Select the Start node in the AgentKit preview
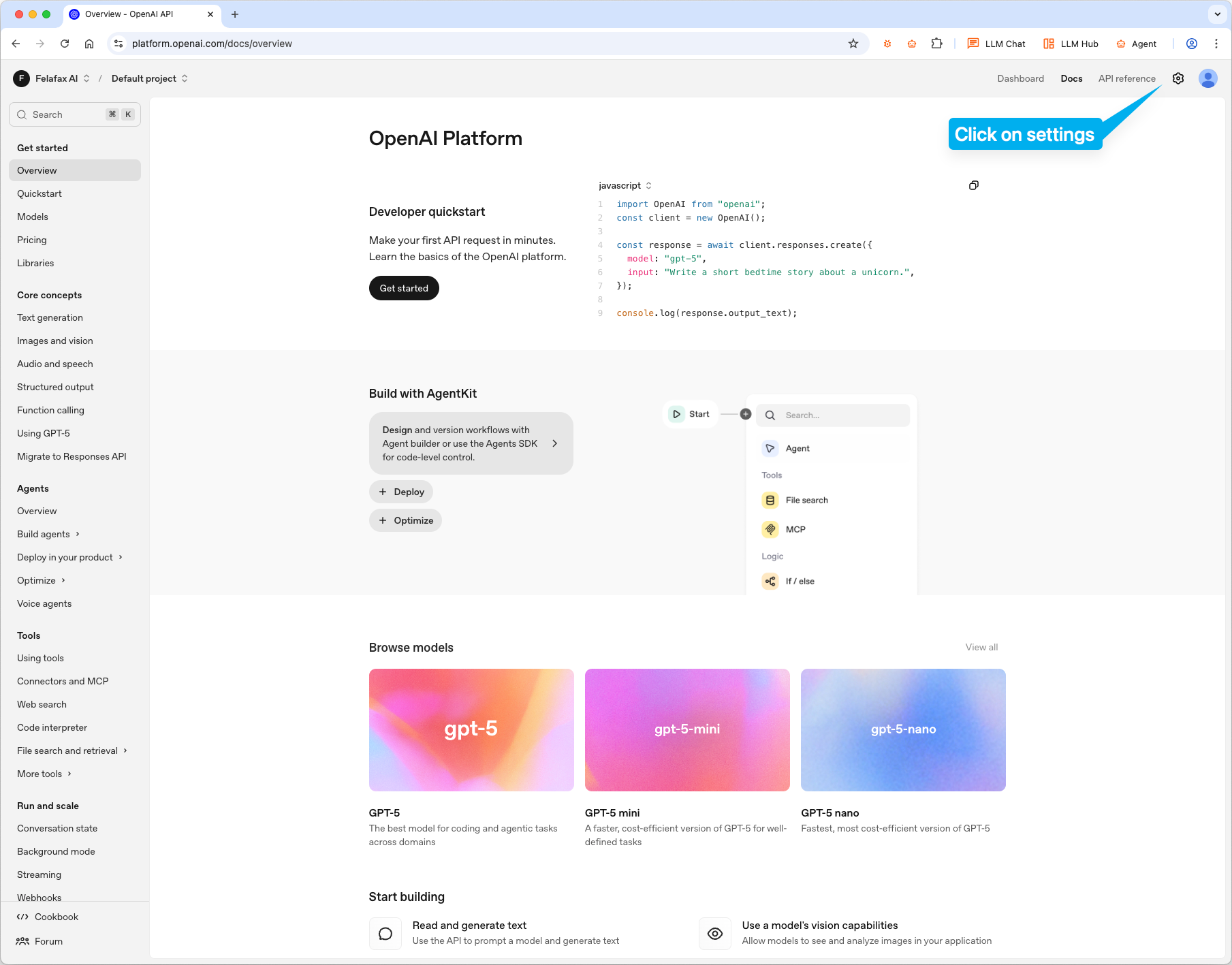Image resolution: width=1232 pixels, height=965 pixels. (690, 413)
